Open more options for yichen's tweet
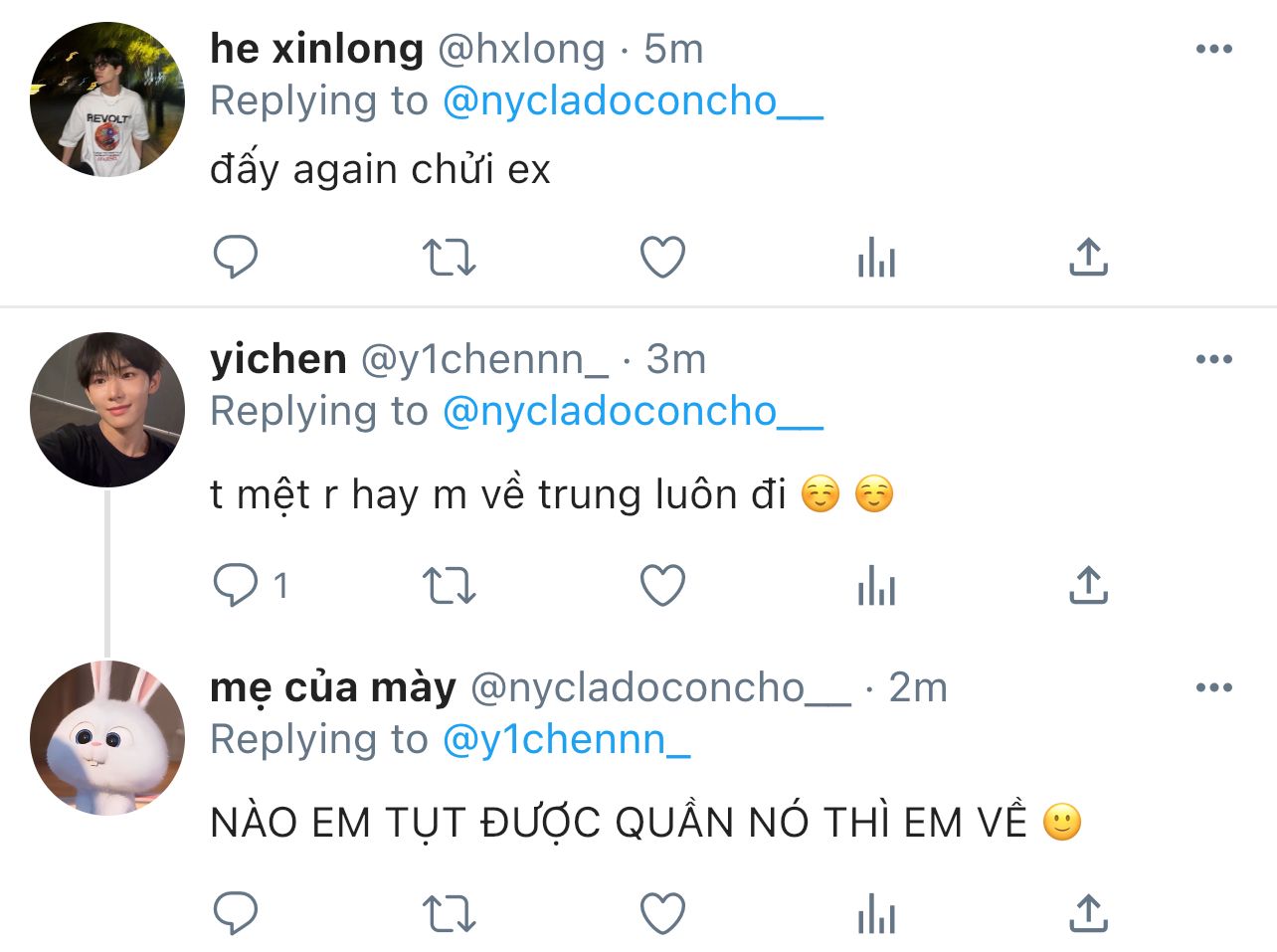The width and height of the screenshot is (1277, 952). coord(1213,359)
